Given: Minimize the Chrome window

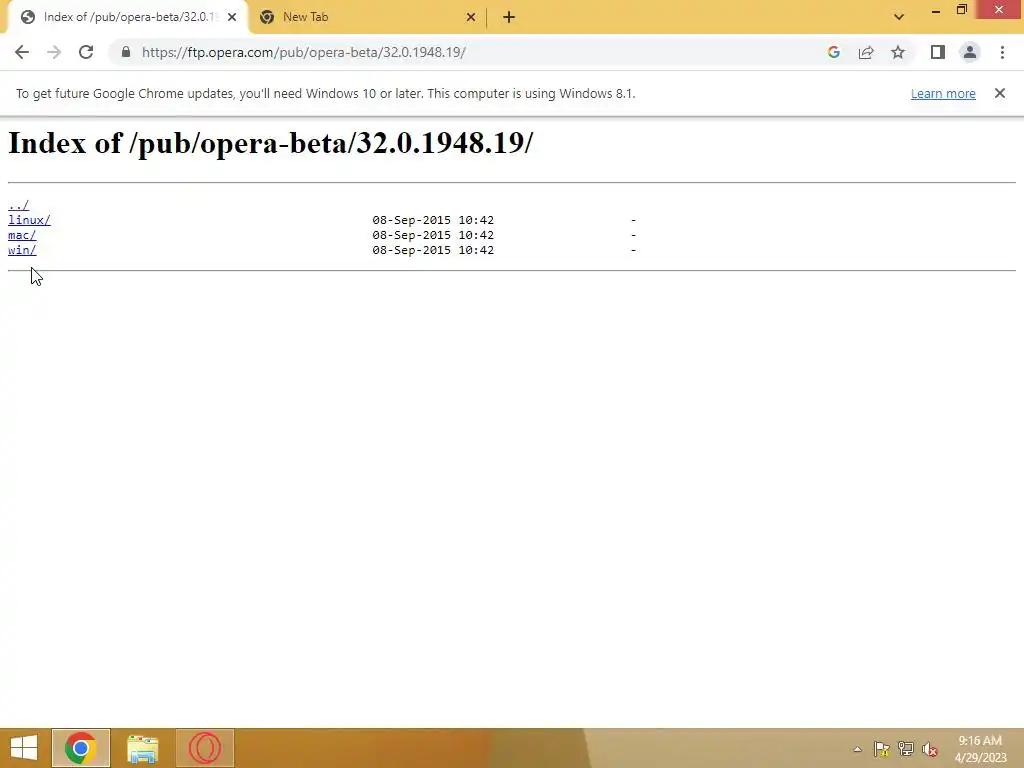Looking at the screenshot, I should 936,11.
